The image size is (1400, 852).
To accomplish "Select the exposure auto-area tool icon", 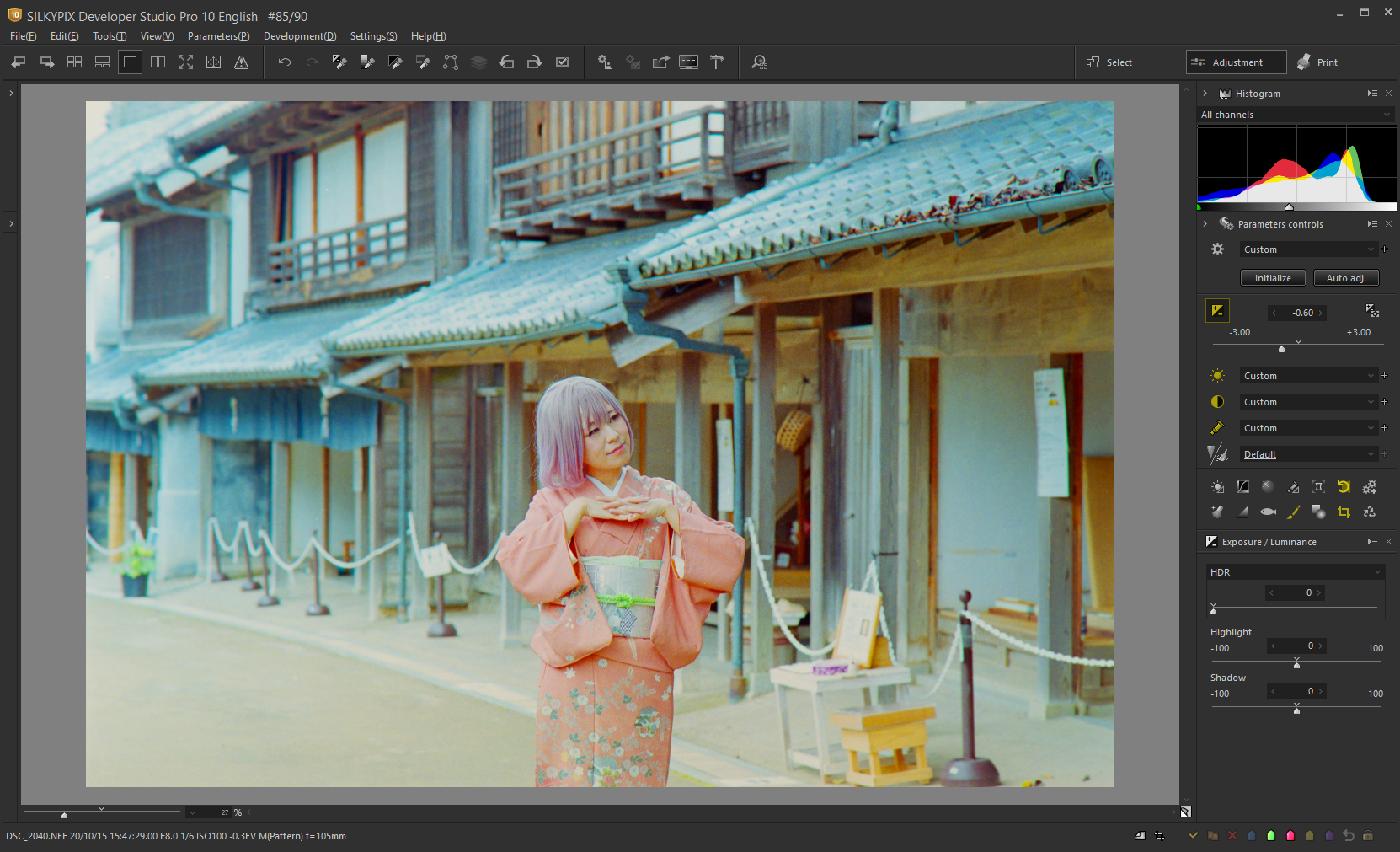I will 1372,311.
